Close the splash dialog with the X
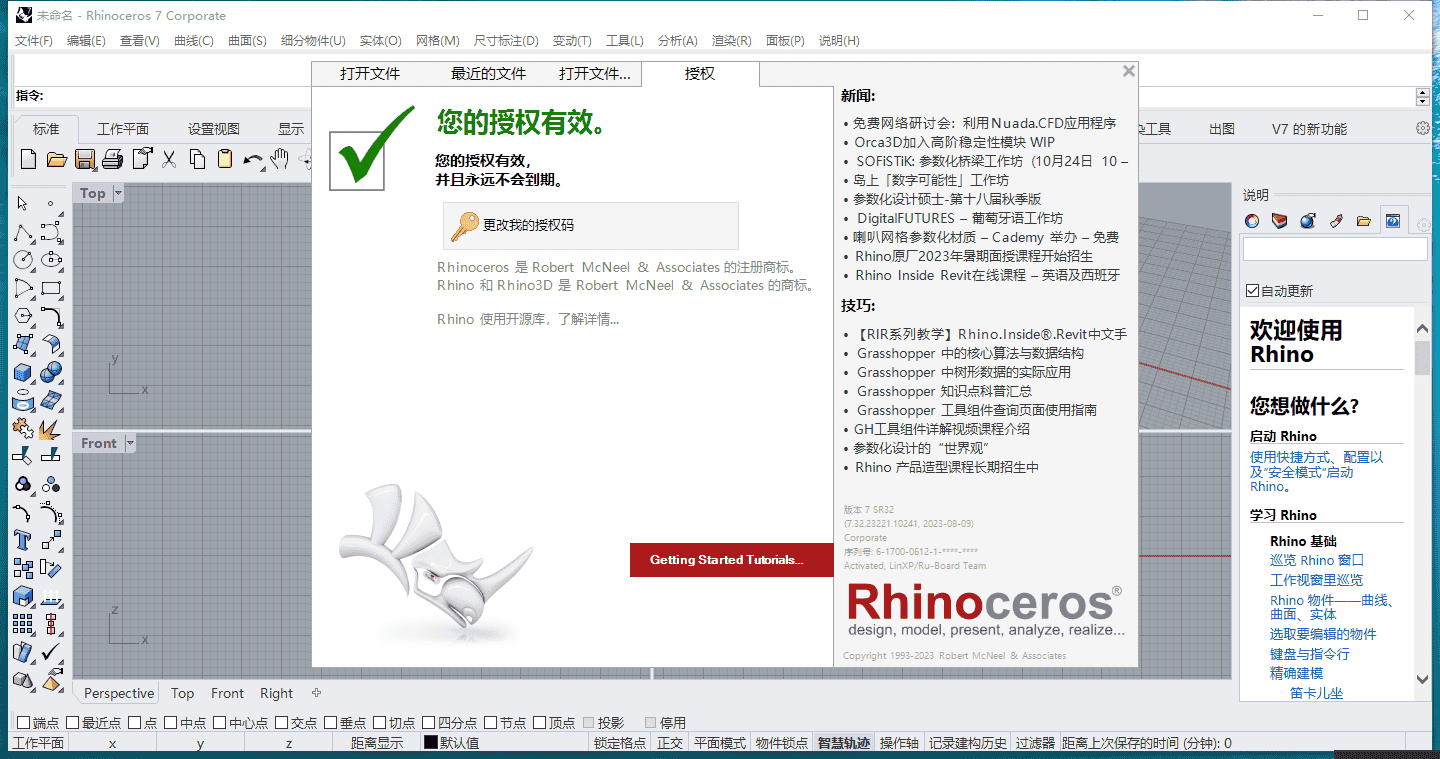 pyautogui.click(x=1129, y=71)
